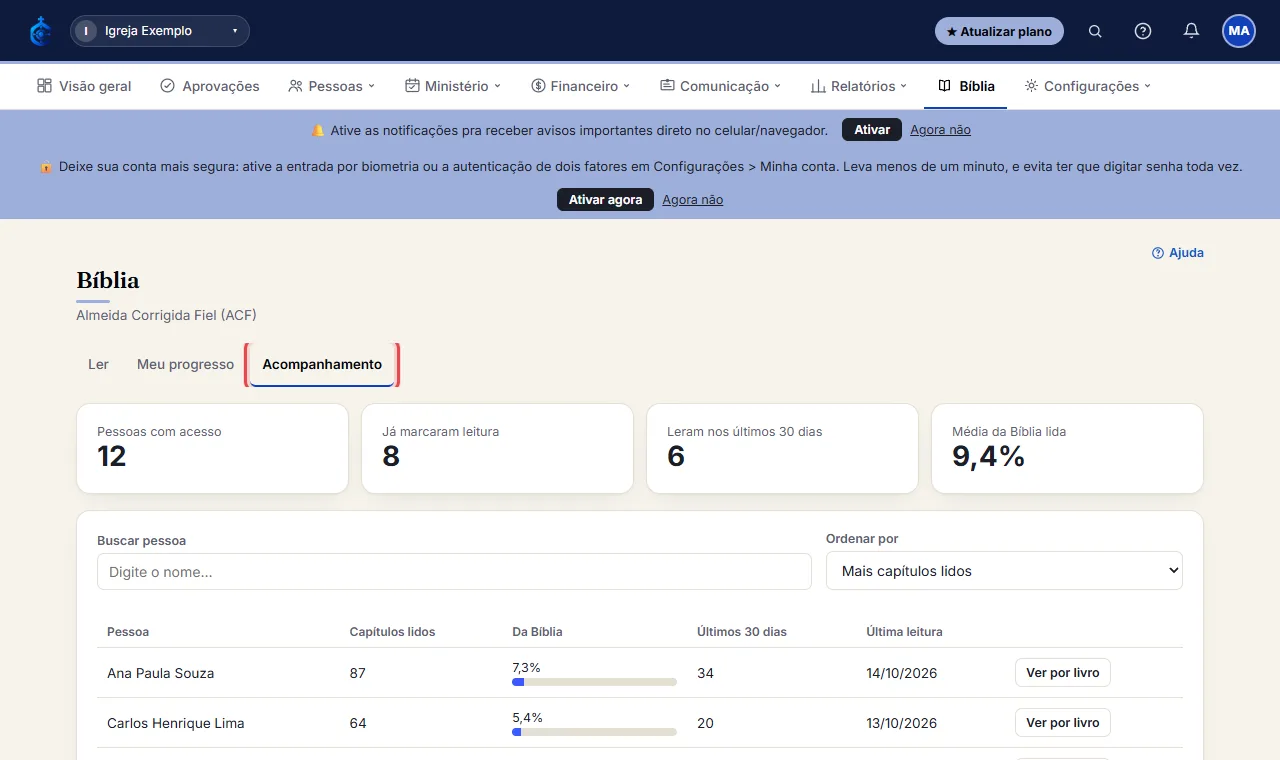Screen dimensions: 1280x760
Task: Click Ana Paula Souza's 7,3% progress bar
Action: tap(594, 682)
